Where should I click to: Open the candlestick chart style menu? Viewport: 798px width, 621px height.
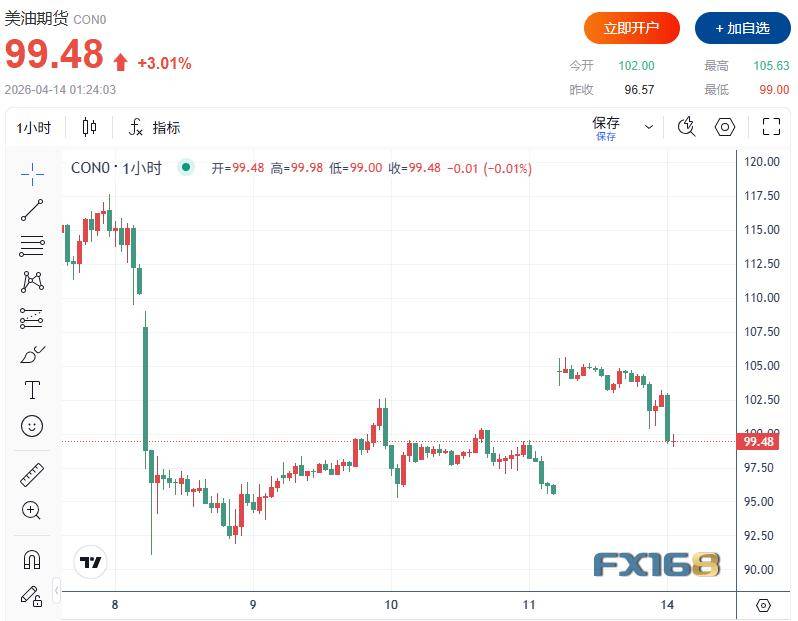[x=90, y=127]
